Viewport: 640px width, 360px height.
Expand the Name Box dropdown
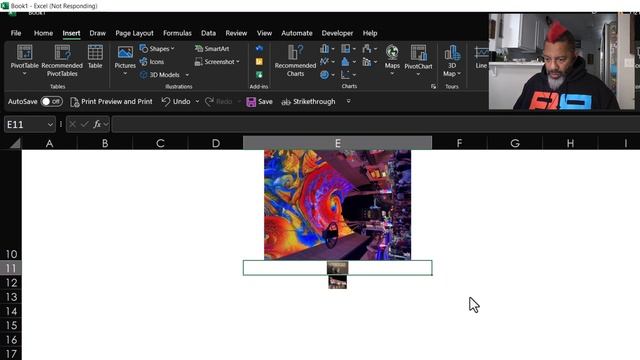click(x=50, y=124)
